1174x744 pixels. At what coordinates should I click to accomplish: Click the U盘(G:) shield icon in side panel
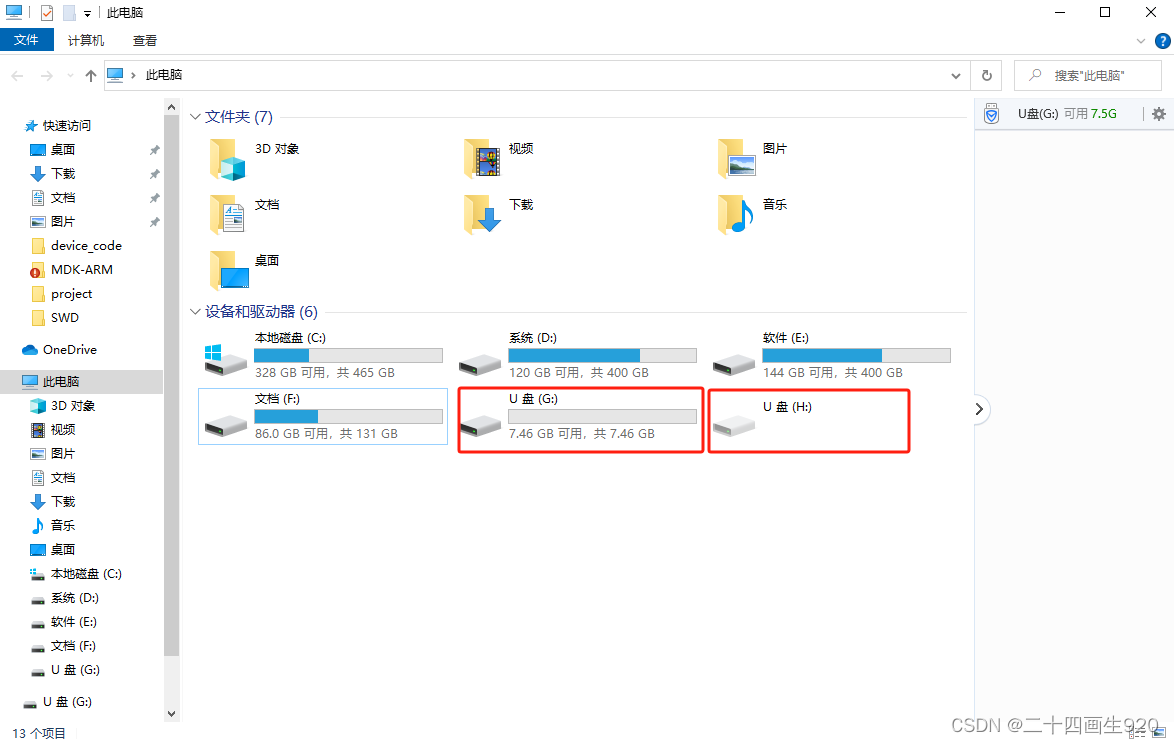(x=991, y=113)
